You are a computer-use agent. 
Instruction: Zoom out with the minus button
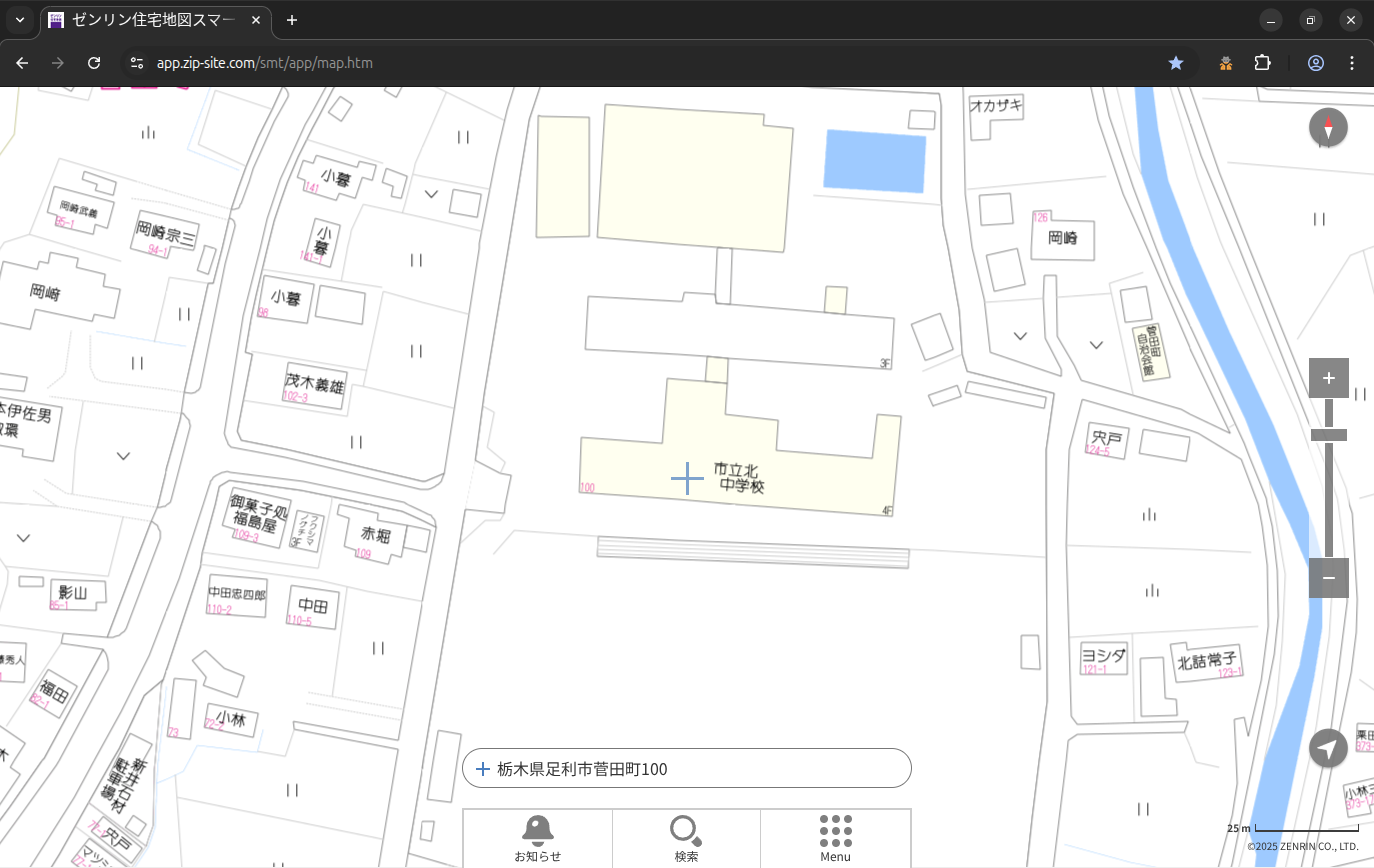pyautogui.click(x=1328, y=578)
